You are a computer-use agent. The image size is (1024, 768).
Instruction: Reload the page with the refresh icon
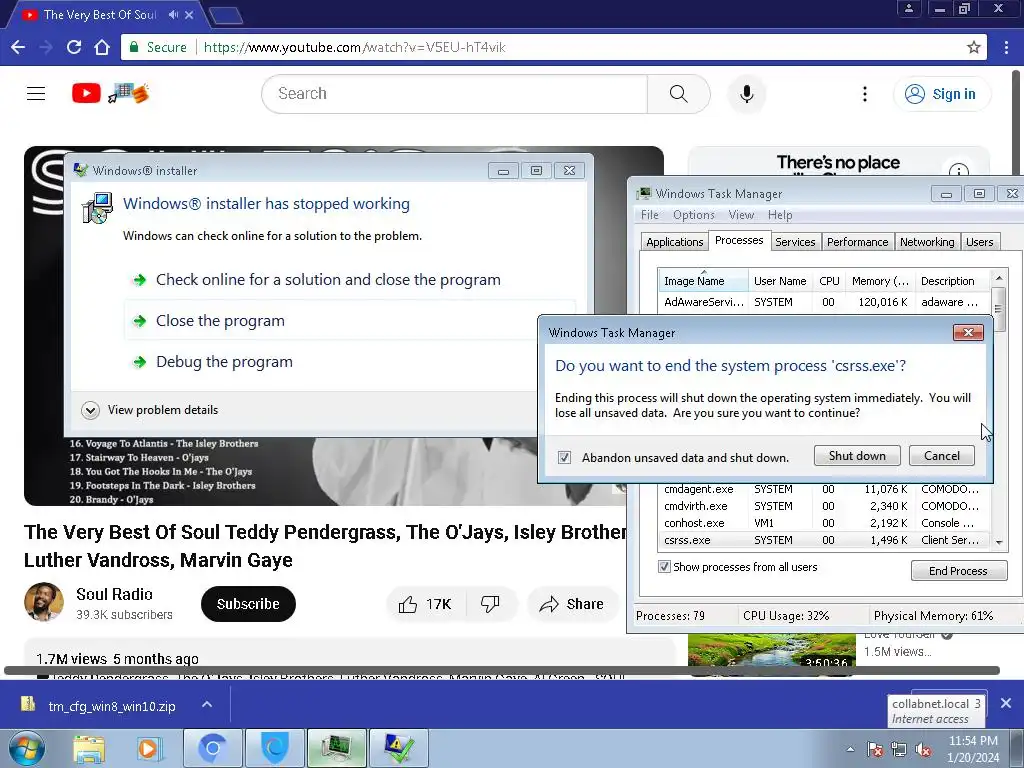click(x=74, y=47)
